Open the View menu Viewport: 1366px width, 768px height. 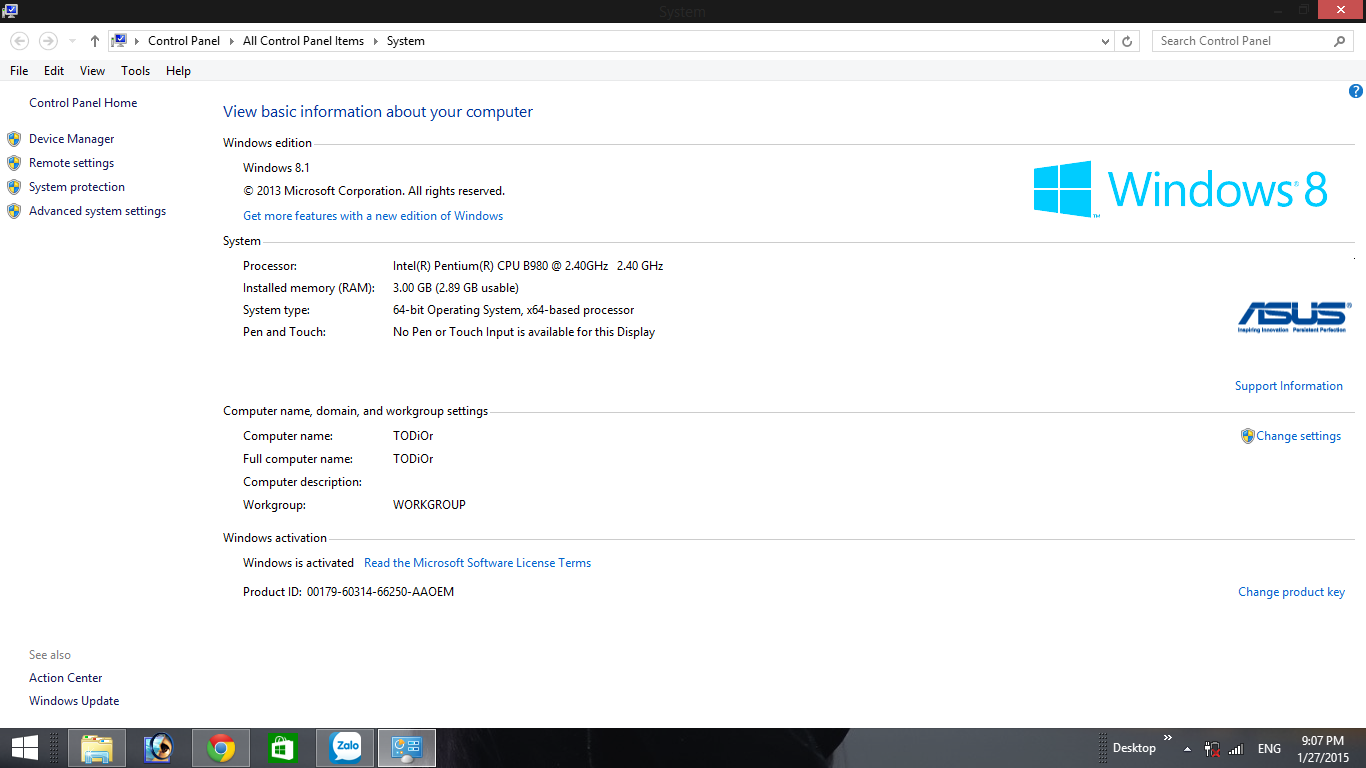(x=92, y=71)
